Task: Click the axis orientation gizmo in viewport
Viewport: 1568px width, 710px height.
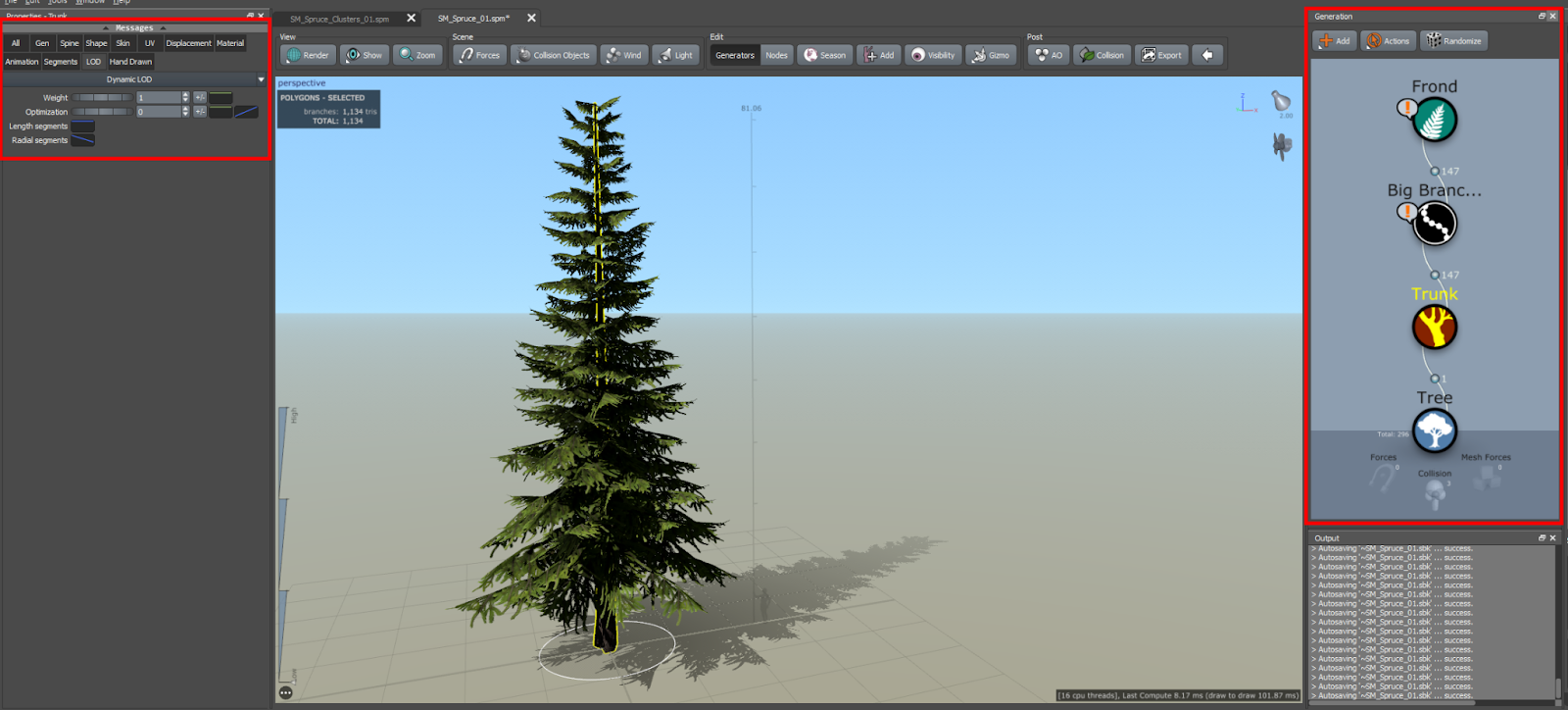Action: pyautogui.click(x=1247, y=103)
